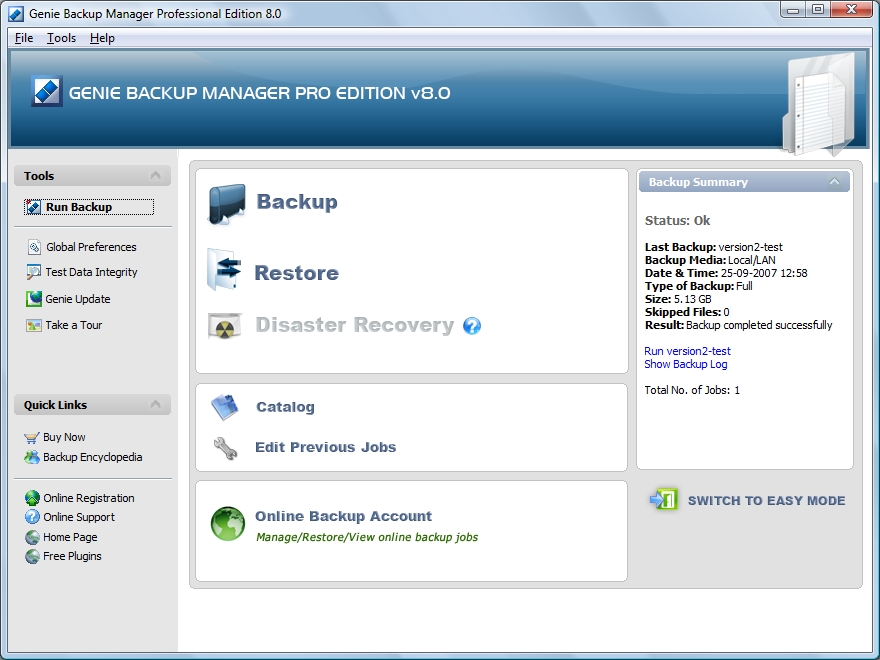The image size is (880, 660).
Task: Click the Edit Previous Jobs wrench icon
Action: (226, 448)
